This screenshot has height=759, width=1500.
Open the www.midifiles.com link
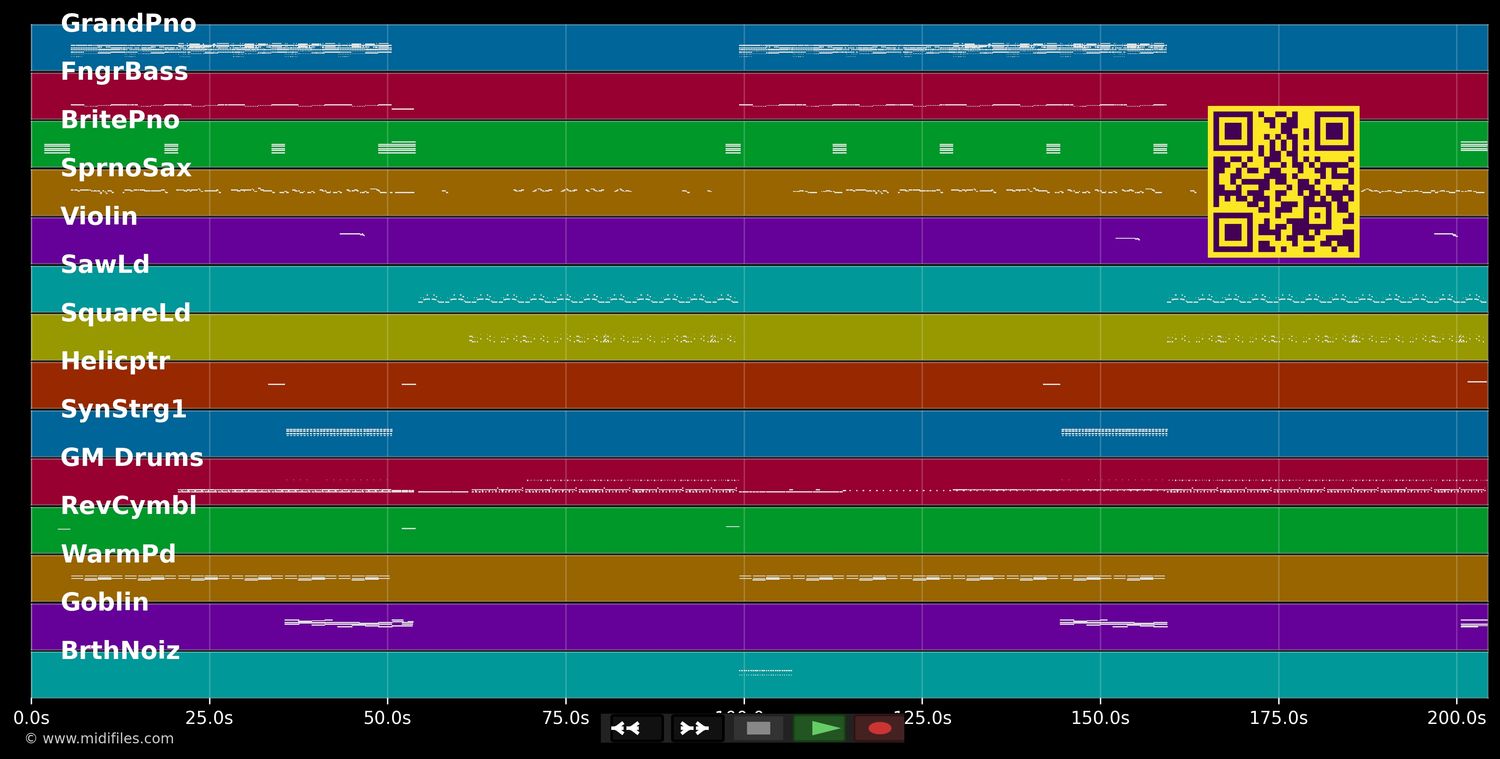[99, 739]
